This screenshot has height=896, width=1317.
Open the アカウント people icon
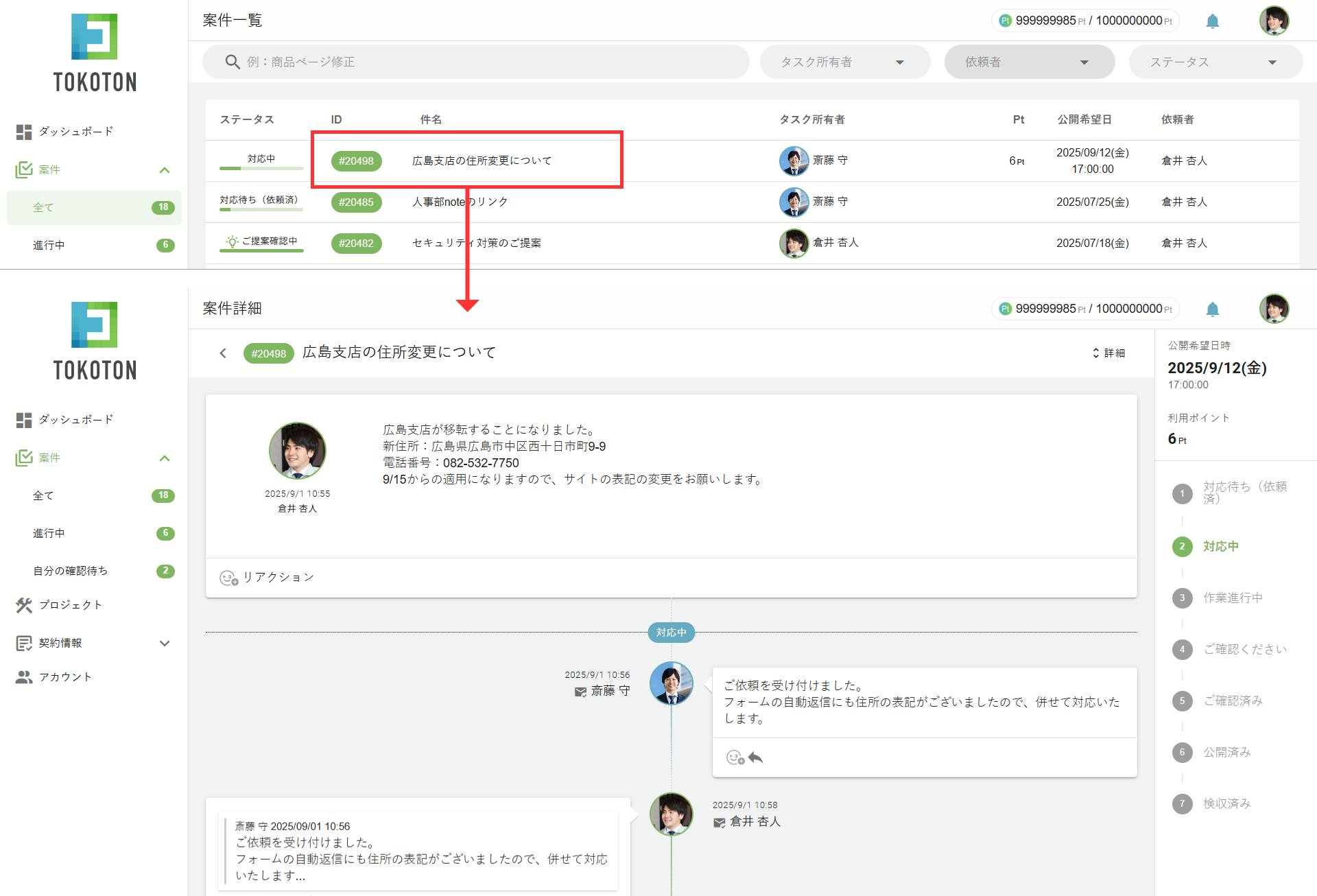24,677
